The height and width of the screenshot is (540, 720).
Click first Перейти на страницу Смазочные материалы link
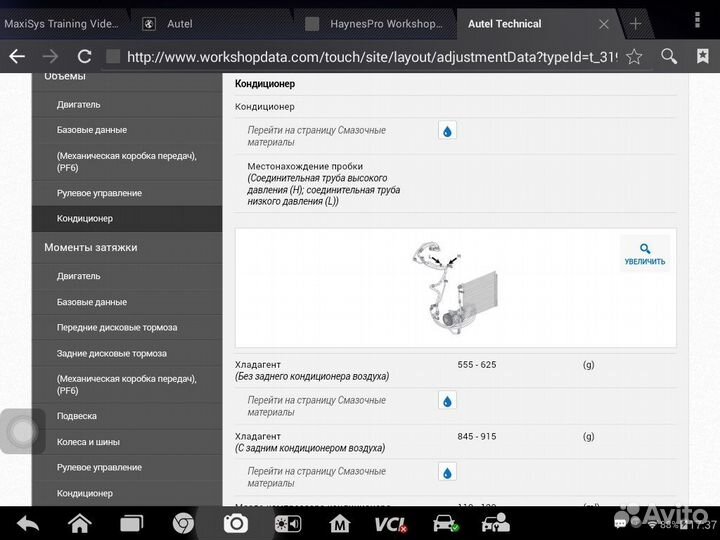[316, 136]
